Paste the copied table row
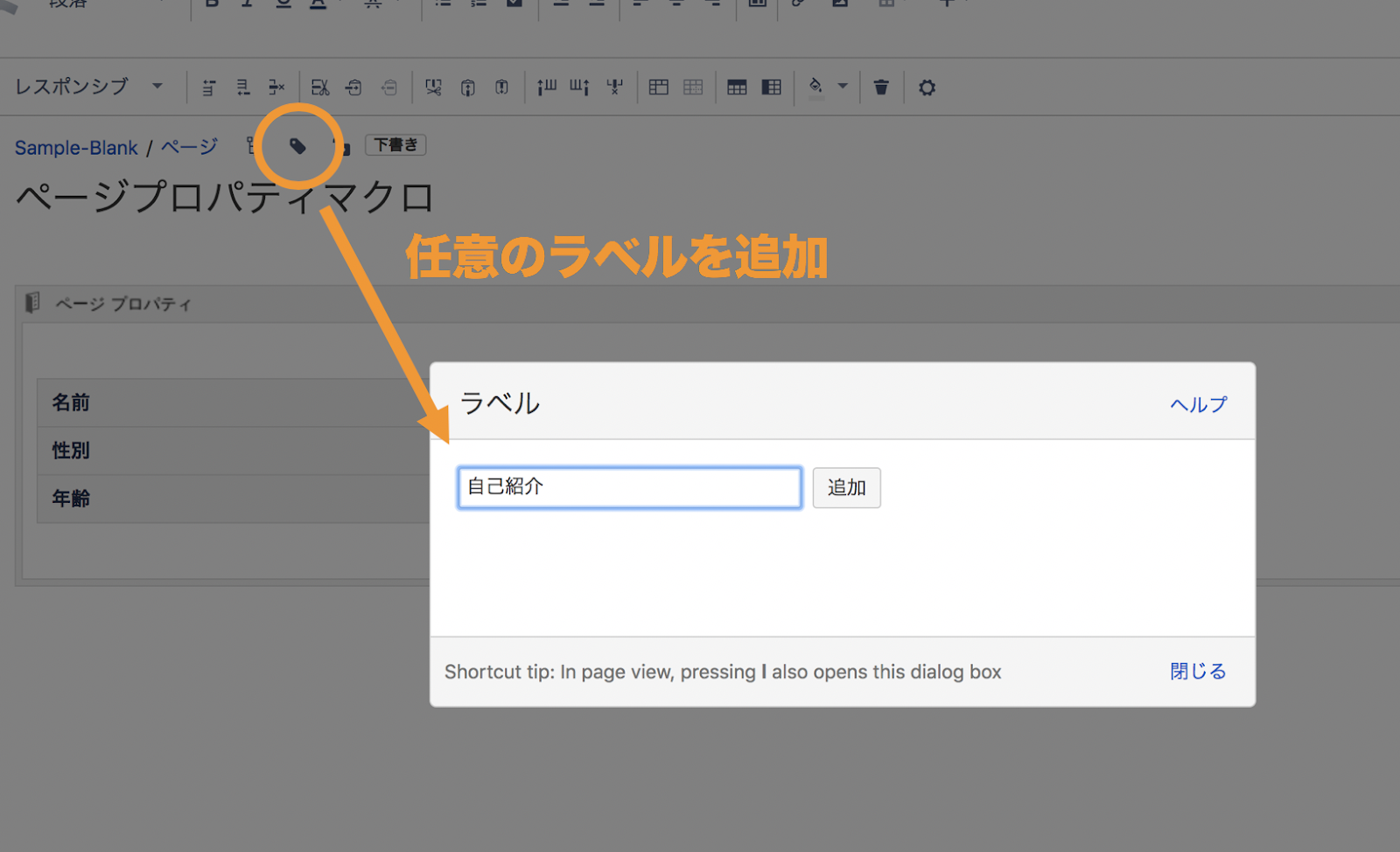Image resolution: width=1400 pixels, height=852 pixels. tap(388, 87)
